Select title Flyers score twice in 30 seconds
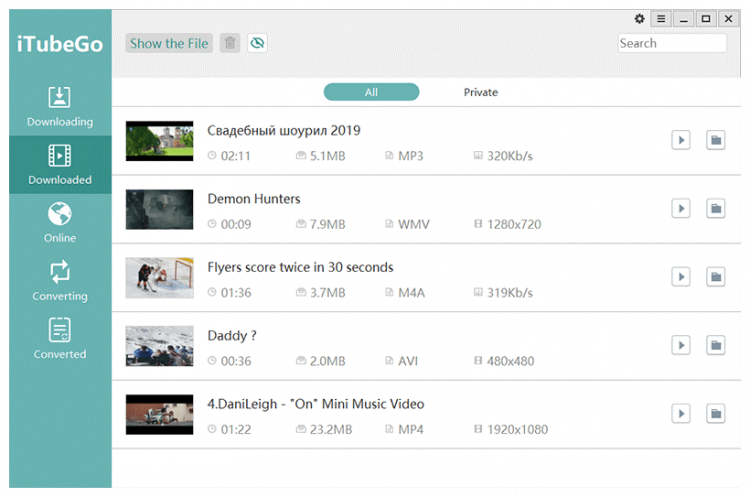Image resolution: width=750 pixels, height=497 pixels. pyautogui.click(x=300, y=267)
